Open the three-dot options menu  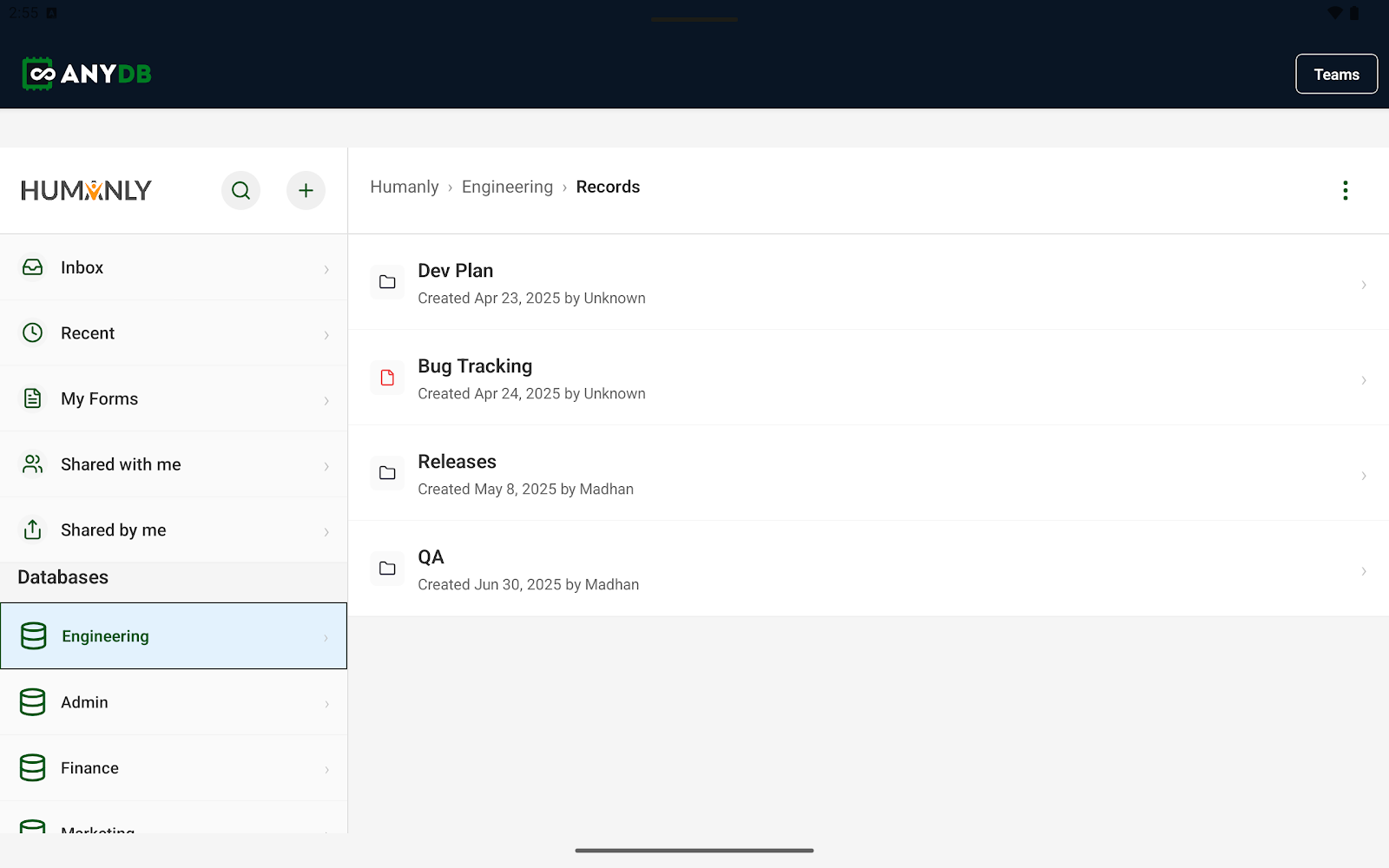point(1345,190)
